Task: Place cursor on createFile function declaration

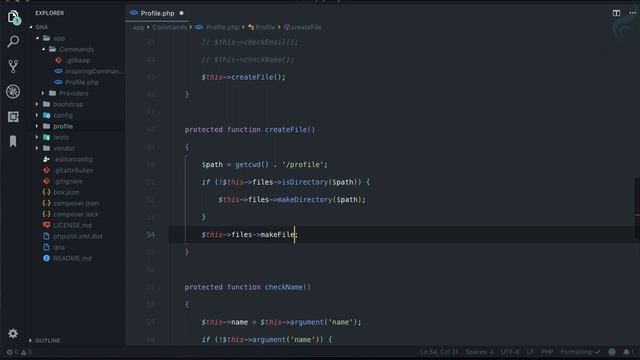Action: (x=249, y=129)
